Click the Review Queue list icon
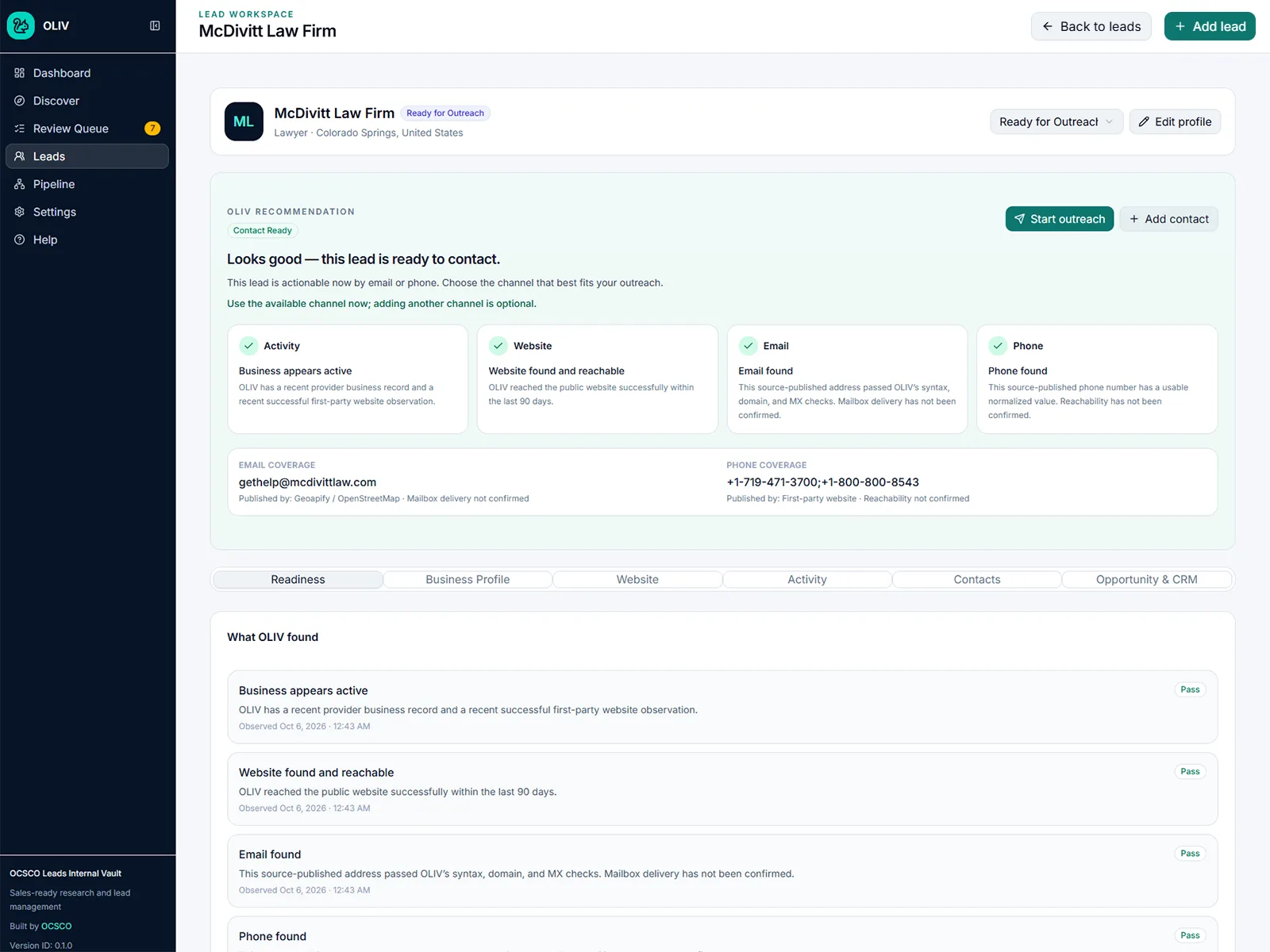The height and width of the screenshot is (952, 1270). 20,129
